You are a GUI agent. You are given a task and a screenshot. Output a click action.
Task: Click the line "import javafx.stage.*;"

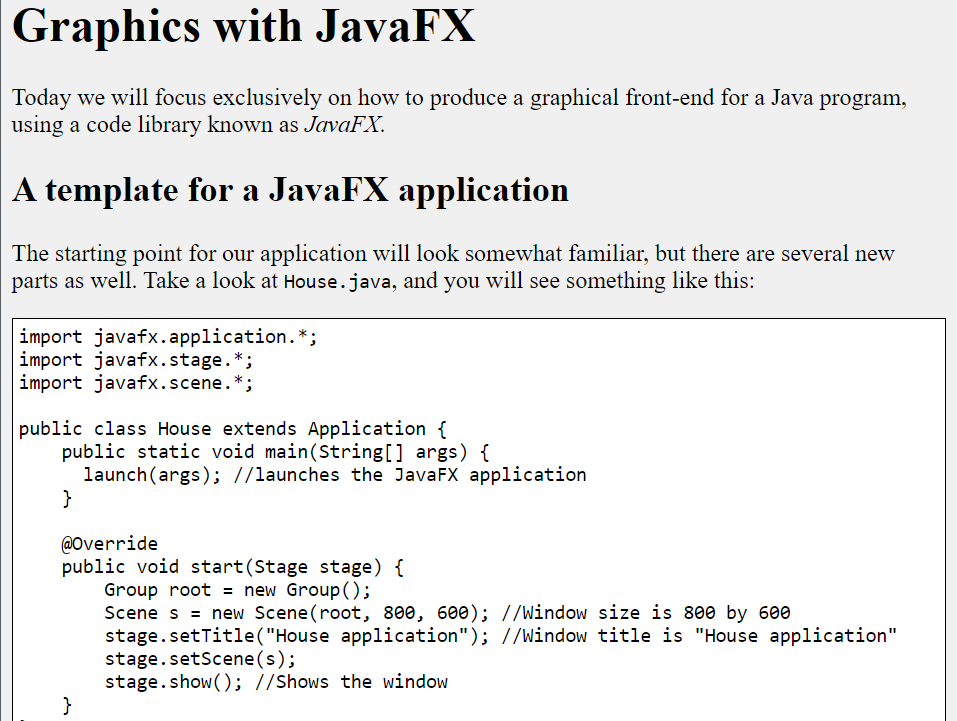(135, 360)
